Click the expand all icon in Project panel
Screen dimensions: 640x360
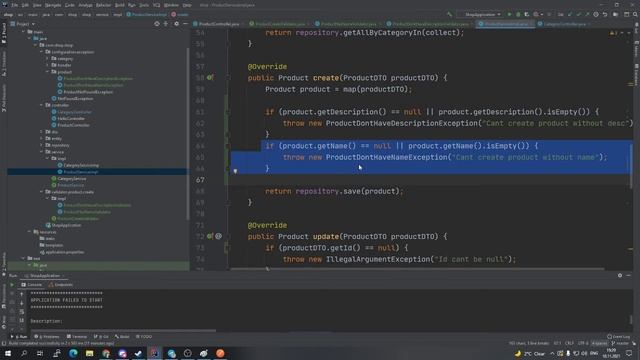(x=166, y=24)
